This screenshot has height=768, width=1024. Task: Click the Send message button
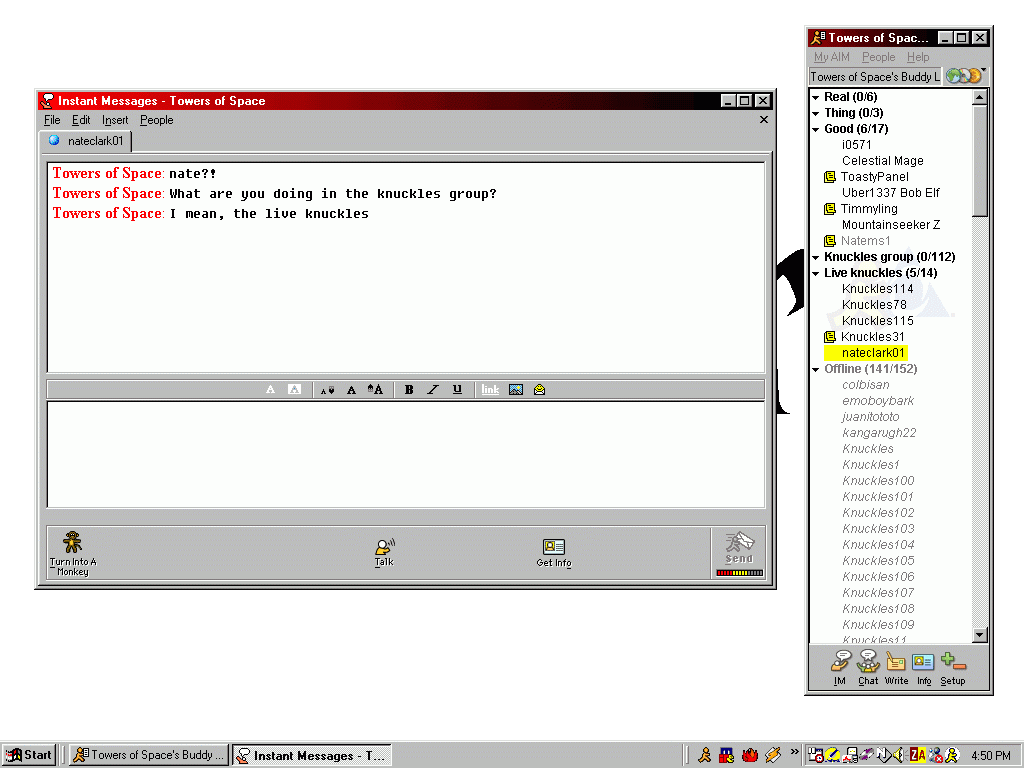click(x=739, y=552)
